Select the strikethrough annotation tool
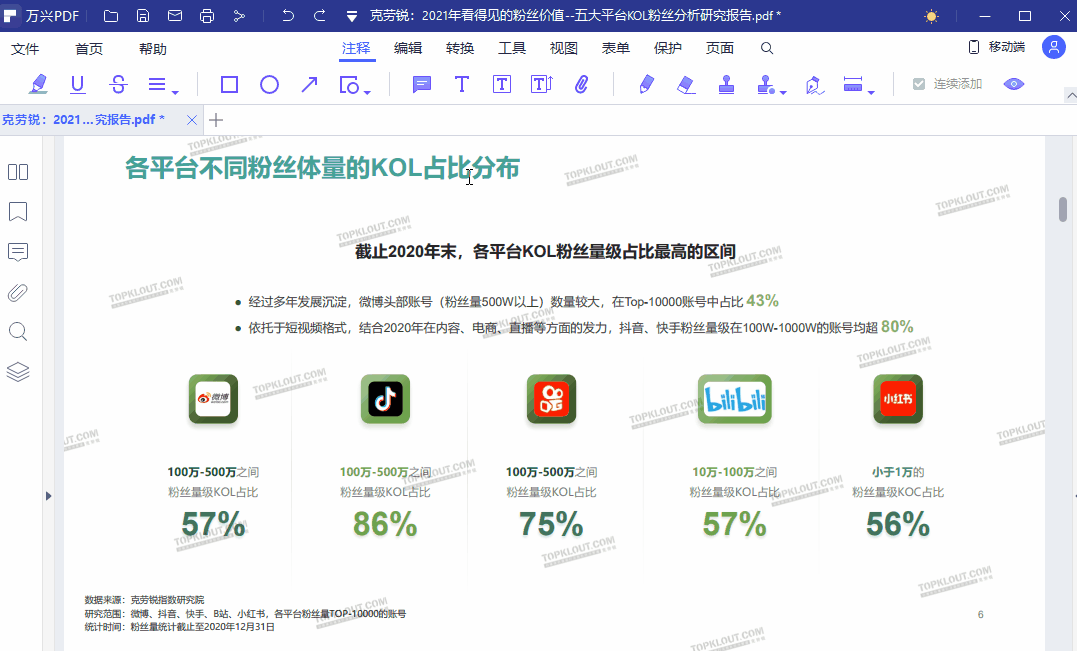Screen dimensions: 1077x651 click(118, 84)
